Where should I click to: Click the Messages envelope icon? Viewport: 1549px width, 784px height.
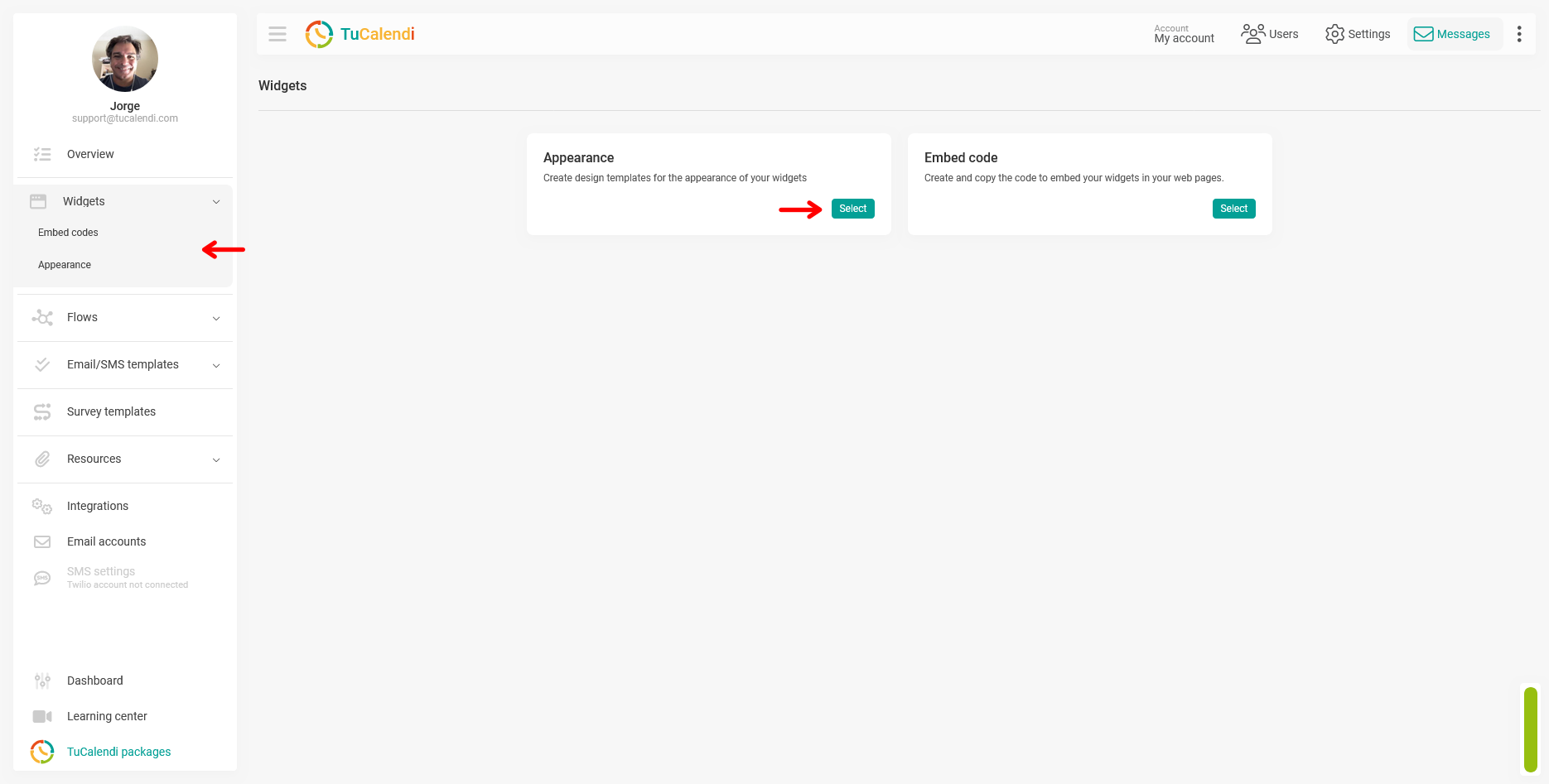point(1423,34)
